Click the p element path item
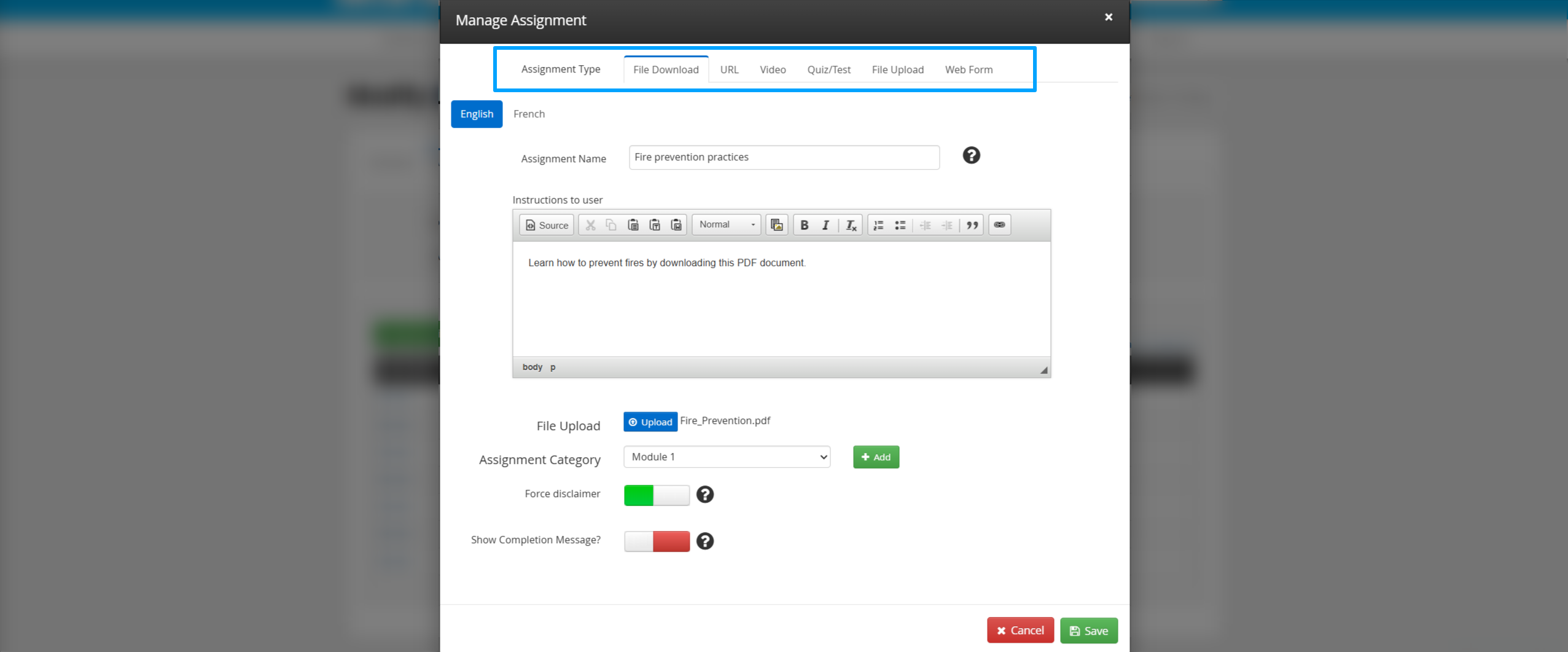Image resolution: width=1568 pixels, height=652 pixels. pyautogui.click(x=553, y=367)
